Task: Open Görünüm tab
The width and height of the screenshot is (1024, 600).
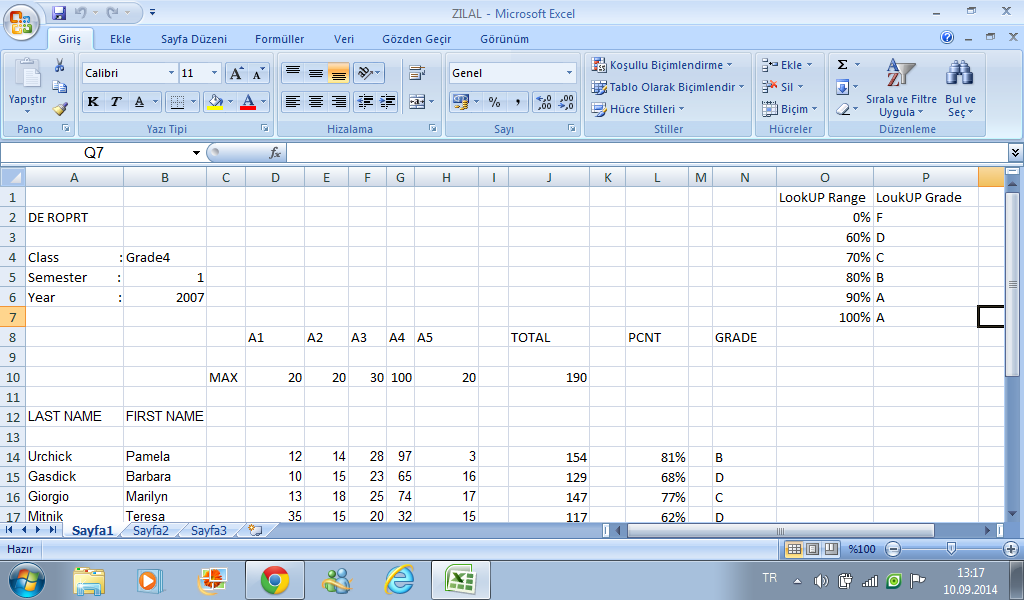Action: (x=505, y=39)
